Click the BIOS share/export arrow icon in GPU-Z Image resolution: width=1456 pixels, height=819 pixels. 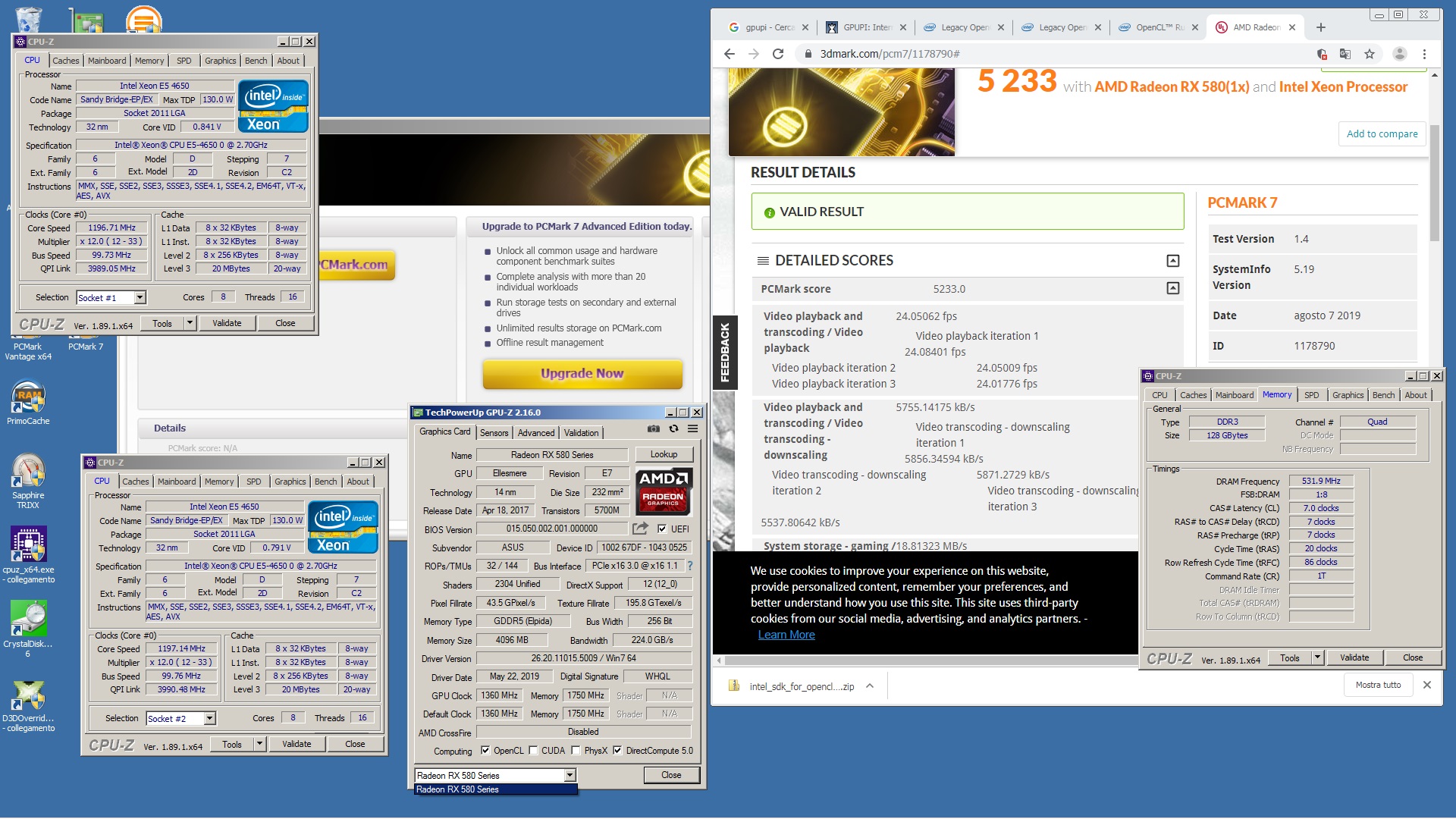click(x=641, y=529)
